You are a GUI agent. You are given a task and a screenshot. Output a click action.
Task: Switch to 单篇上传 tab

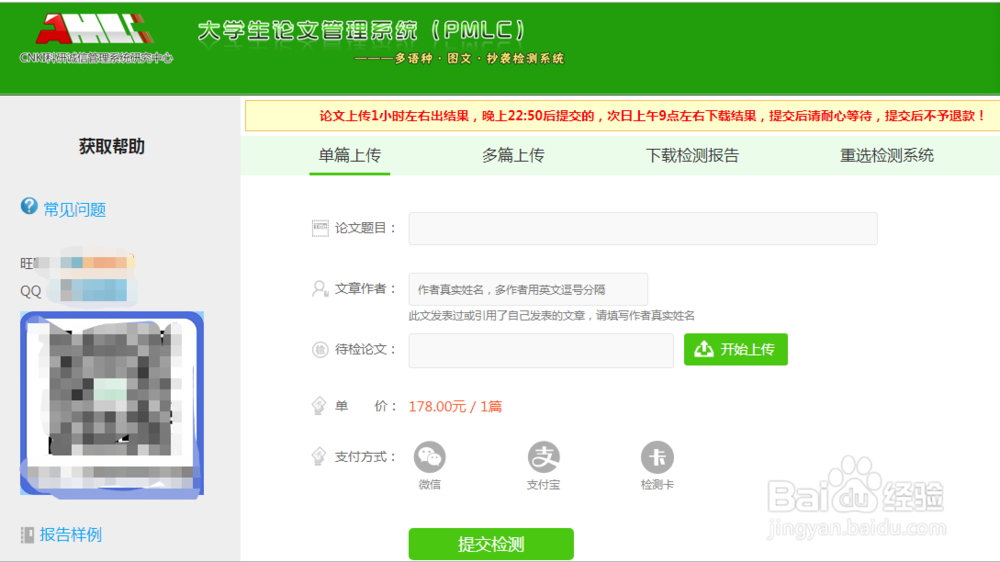[349, 155]
